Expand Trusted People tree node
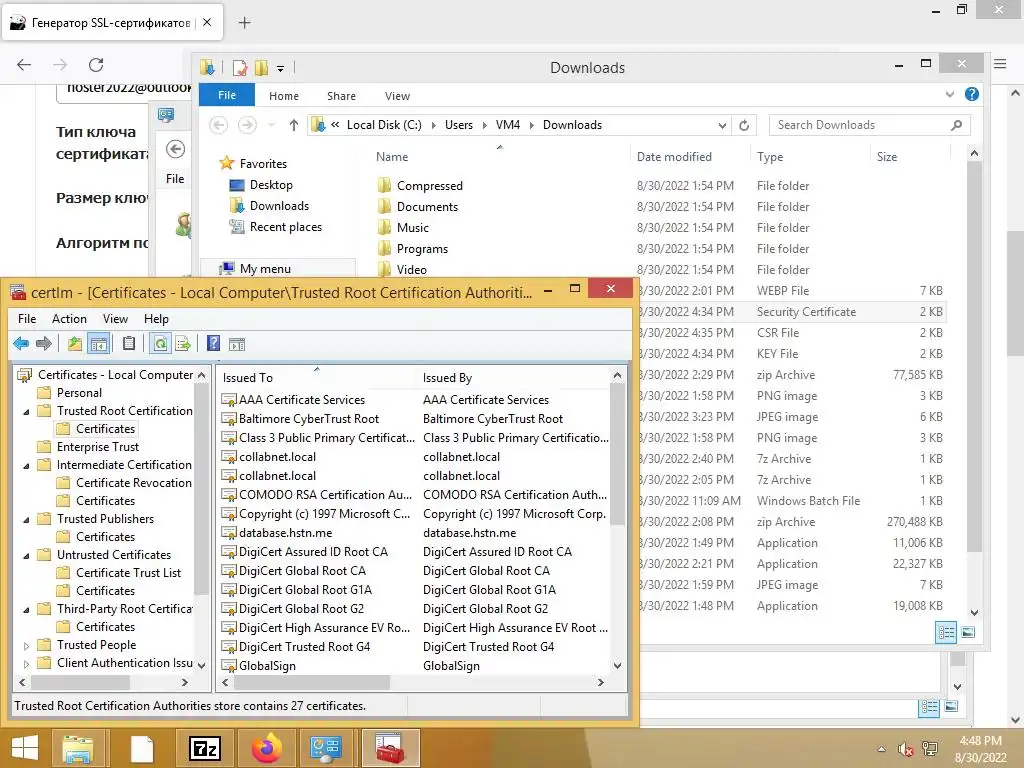 coord(26,645)
